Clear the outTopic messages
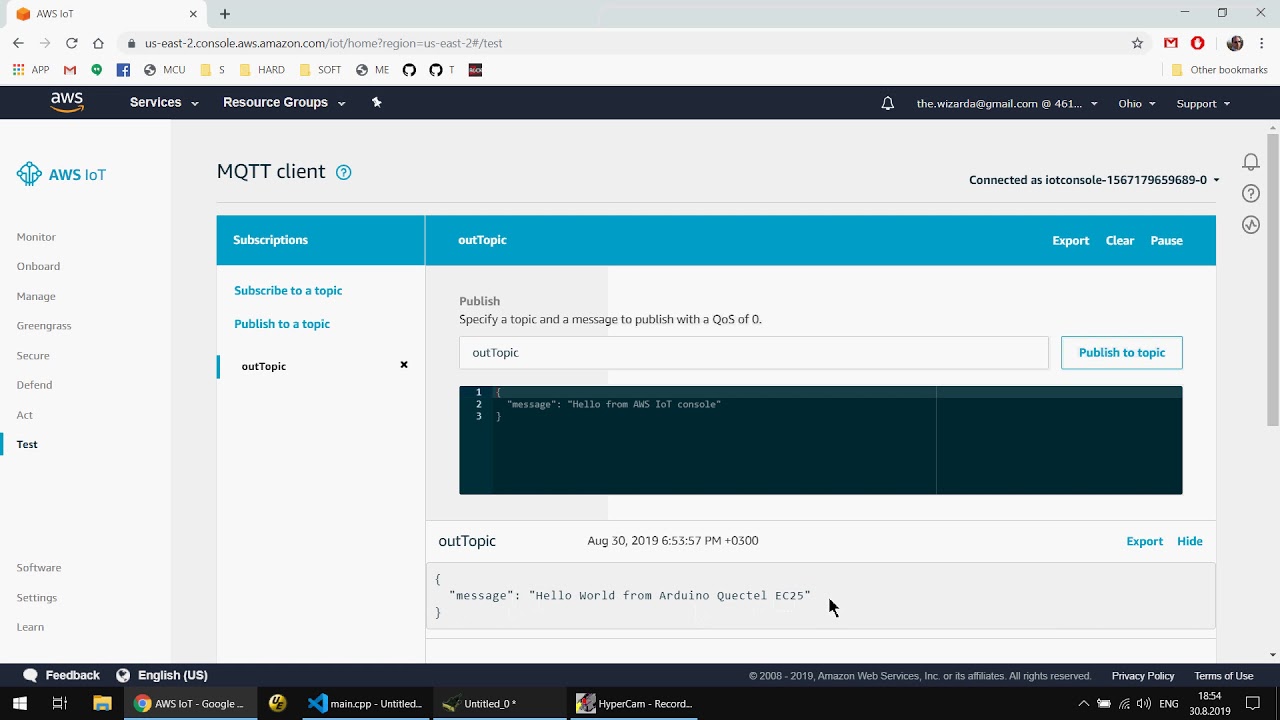 pyautogui.click(x=1120, y=240)
